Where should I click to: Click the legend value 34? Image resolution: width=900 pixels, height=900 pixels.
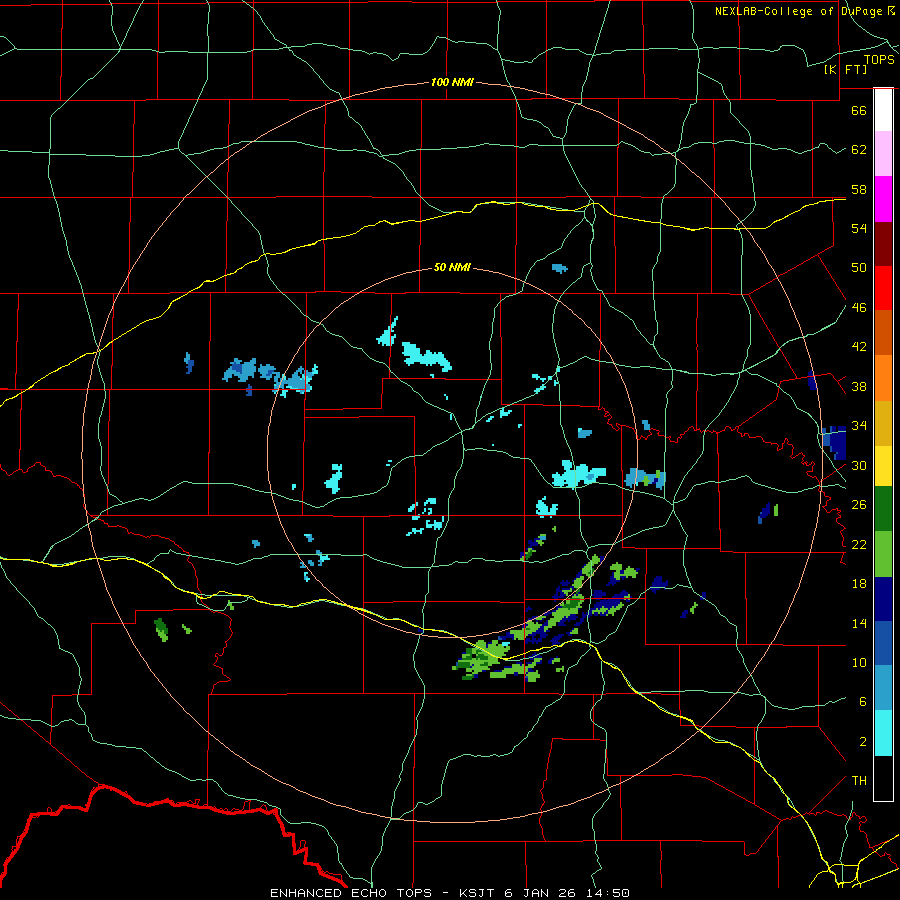pyautogui.click(x=859, y=426)
